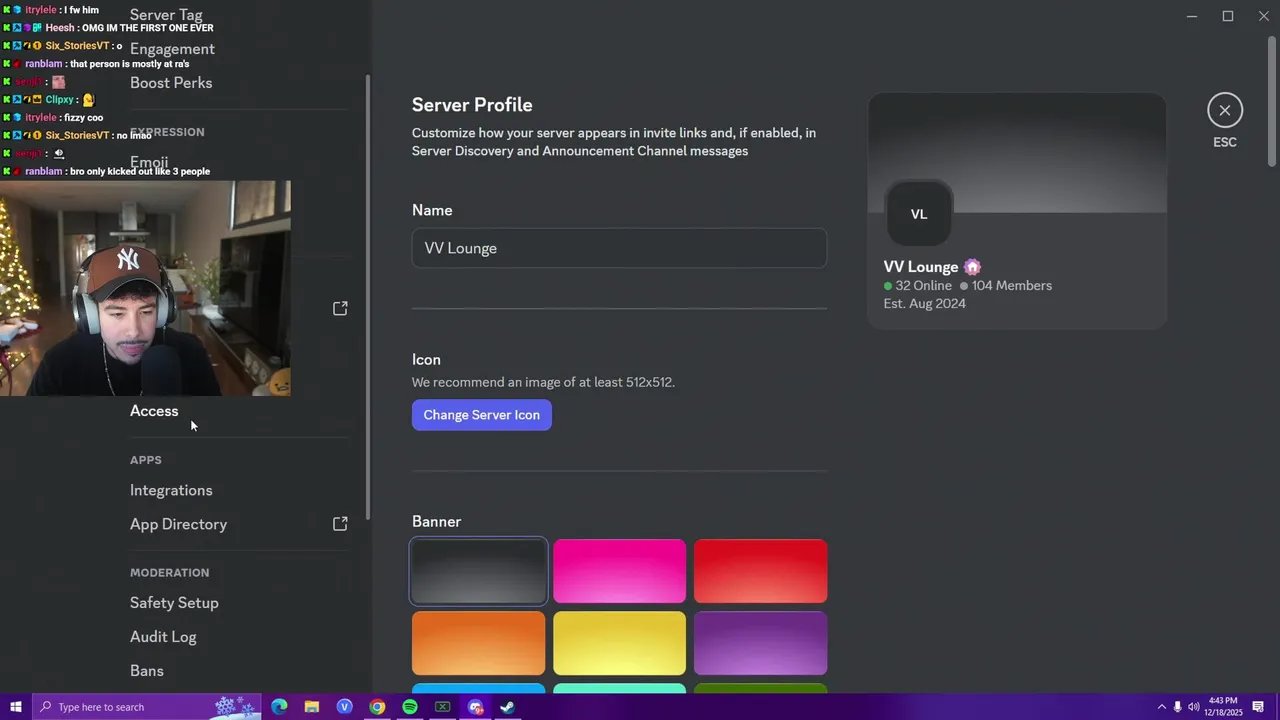Open the Access settings page
The width and height of the screenshot is (1280, 720).
point(154,411)
